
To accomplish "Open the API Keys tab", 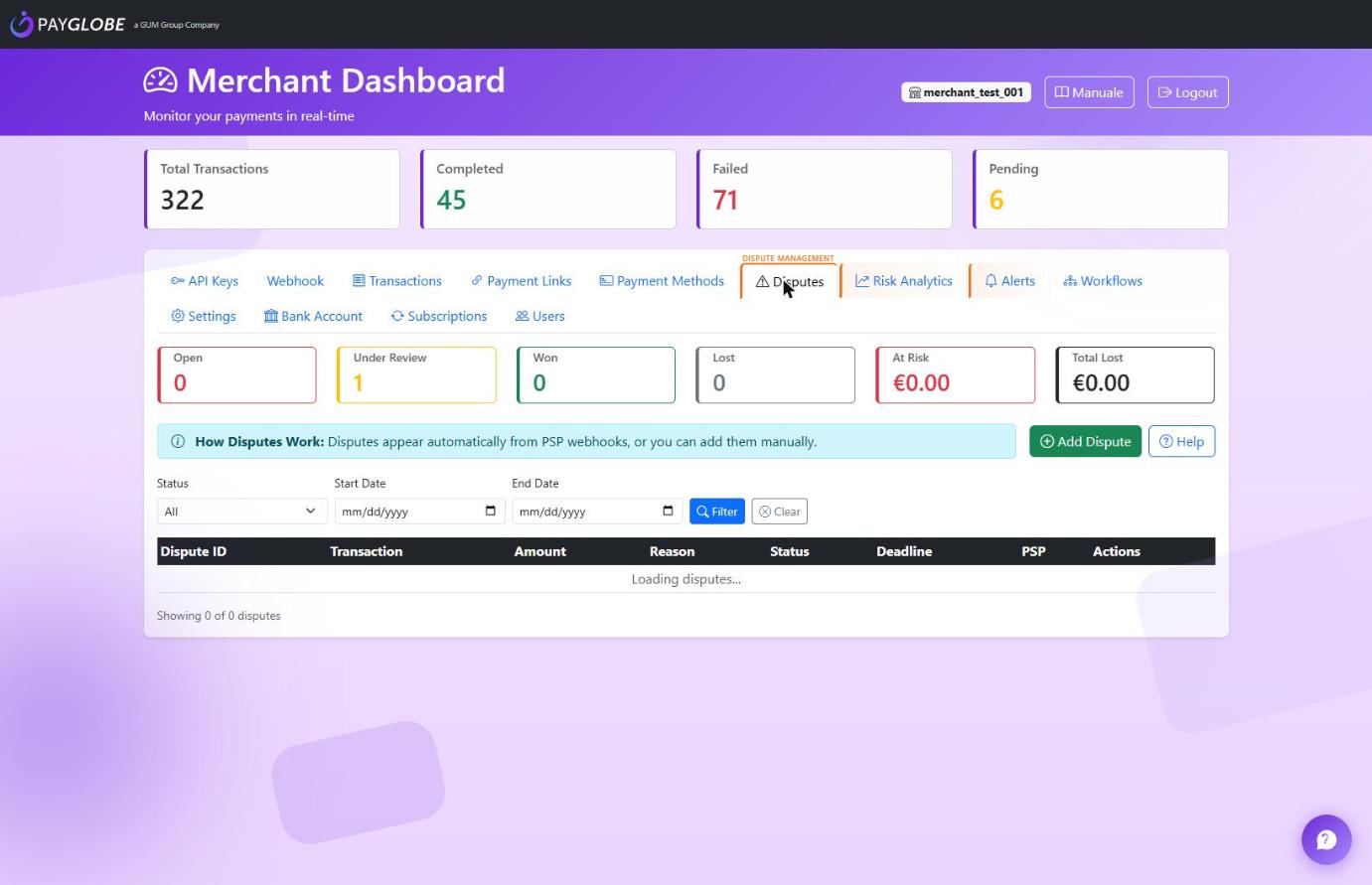I will pyautogui.click(x=205, y=281).
